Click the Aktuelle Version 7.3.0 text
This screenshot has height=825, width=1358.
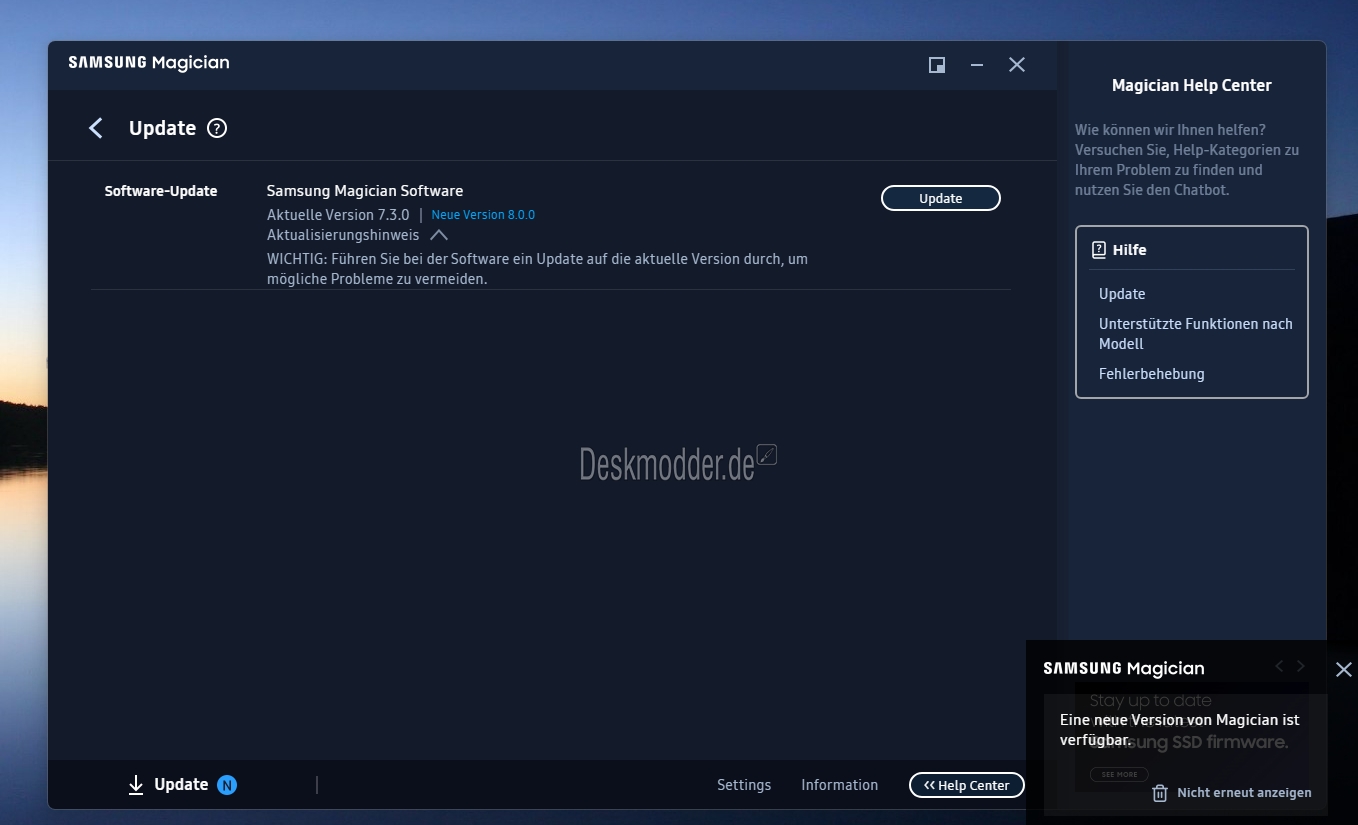click(338, 215)
